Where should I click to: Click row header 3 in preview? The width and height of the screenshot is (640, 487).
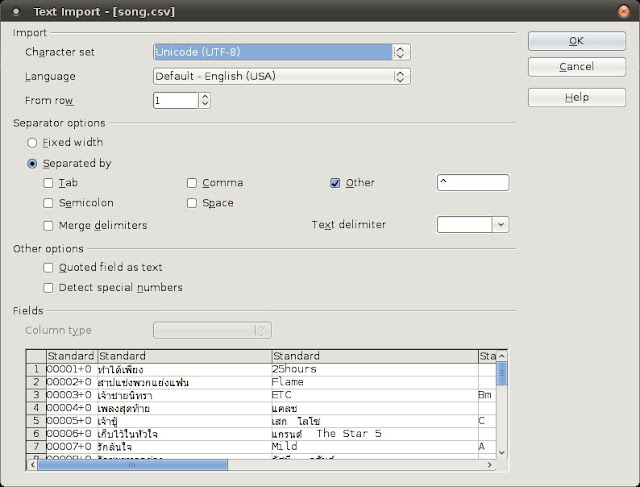pyautogui.click(x=36, y=395)
